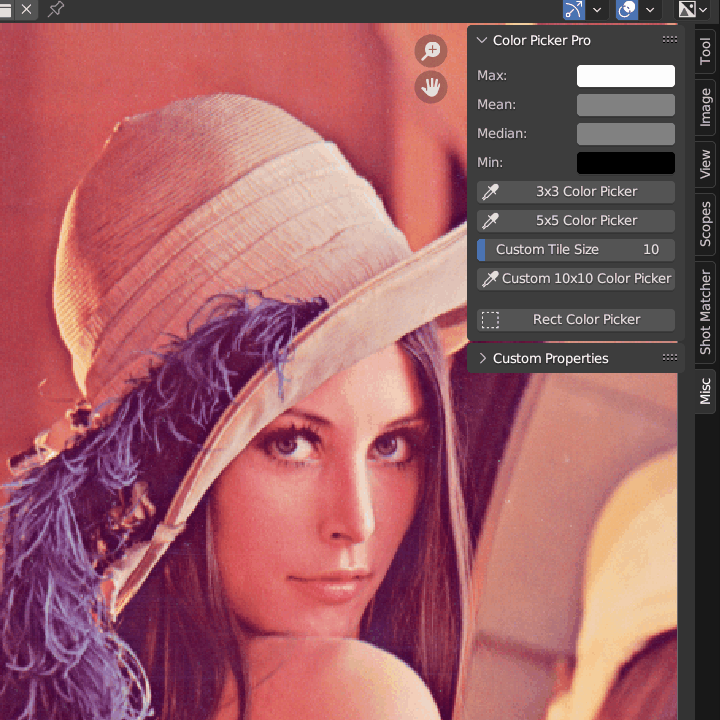Close the image with X button
Image resolution: width=720 pixels, height=720 pixels.
pos(27,9)
